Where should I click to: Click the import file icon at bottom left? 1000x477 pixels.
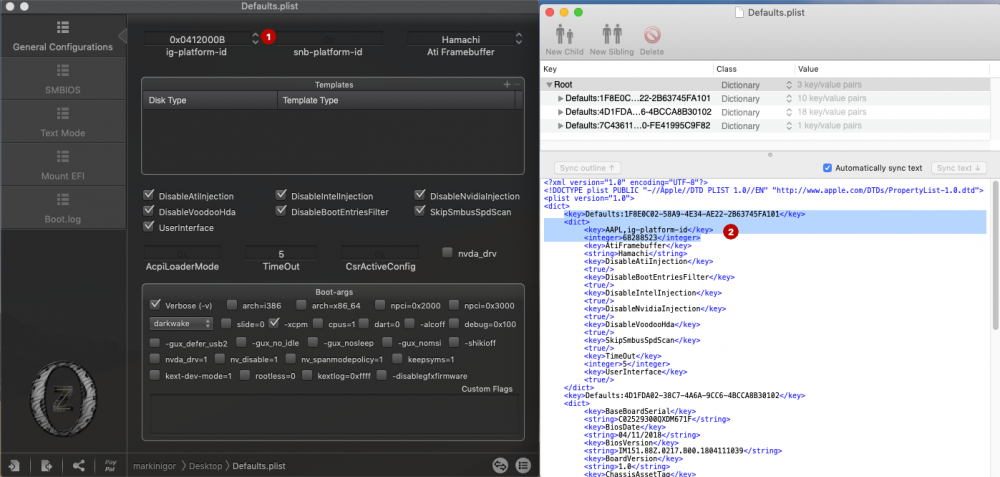(x=14, y=466)
